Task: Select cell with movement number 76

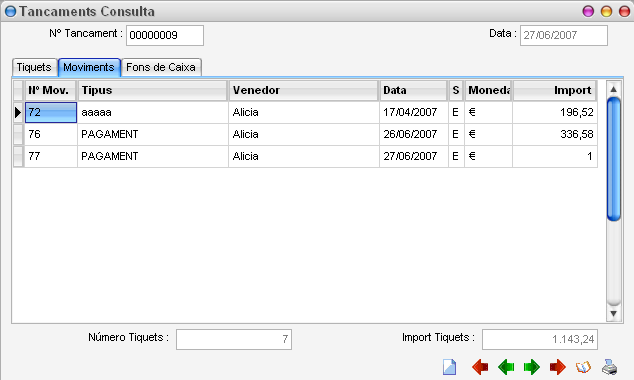Action: coord(51,134)
